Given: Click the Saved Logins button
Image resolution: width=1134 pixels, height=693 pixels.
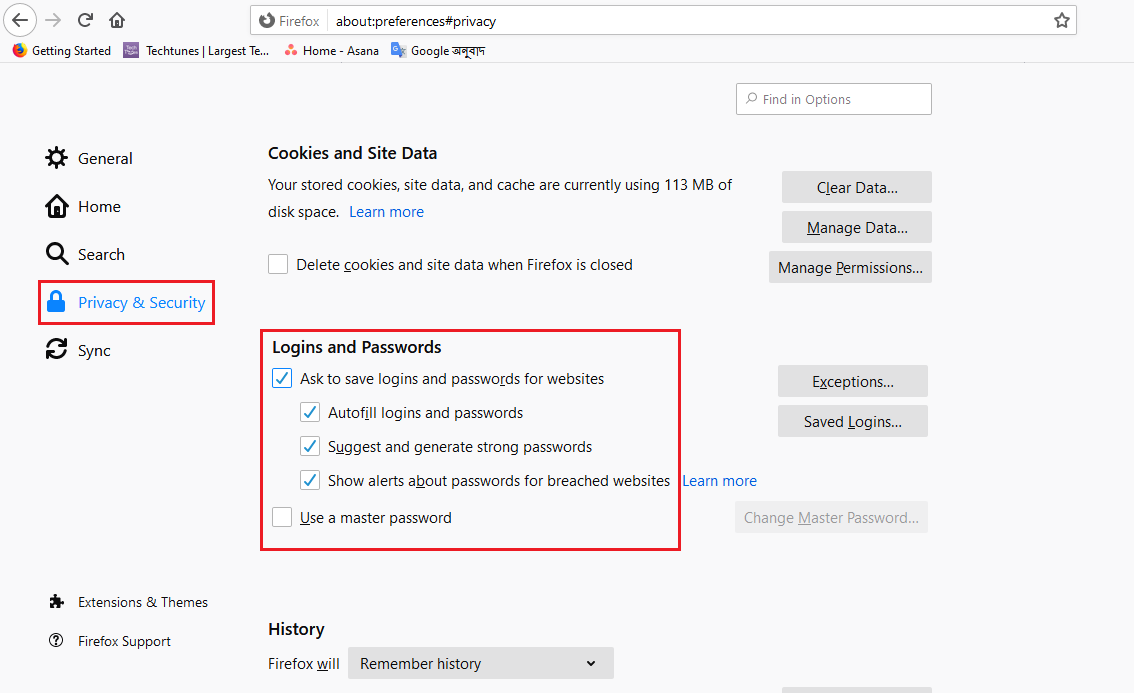Looking at the screenshot, I should (852, 422).
